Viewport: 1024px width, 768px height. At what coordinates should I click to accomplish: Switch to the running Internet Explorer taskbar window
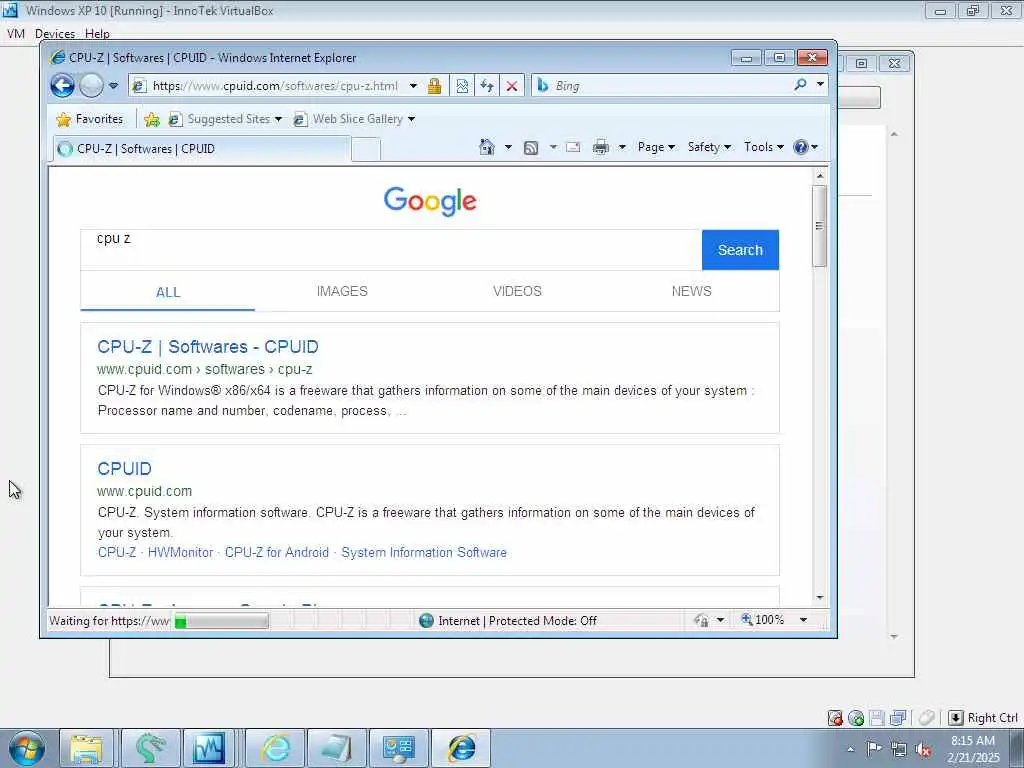pos(461,748)
